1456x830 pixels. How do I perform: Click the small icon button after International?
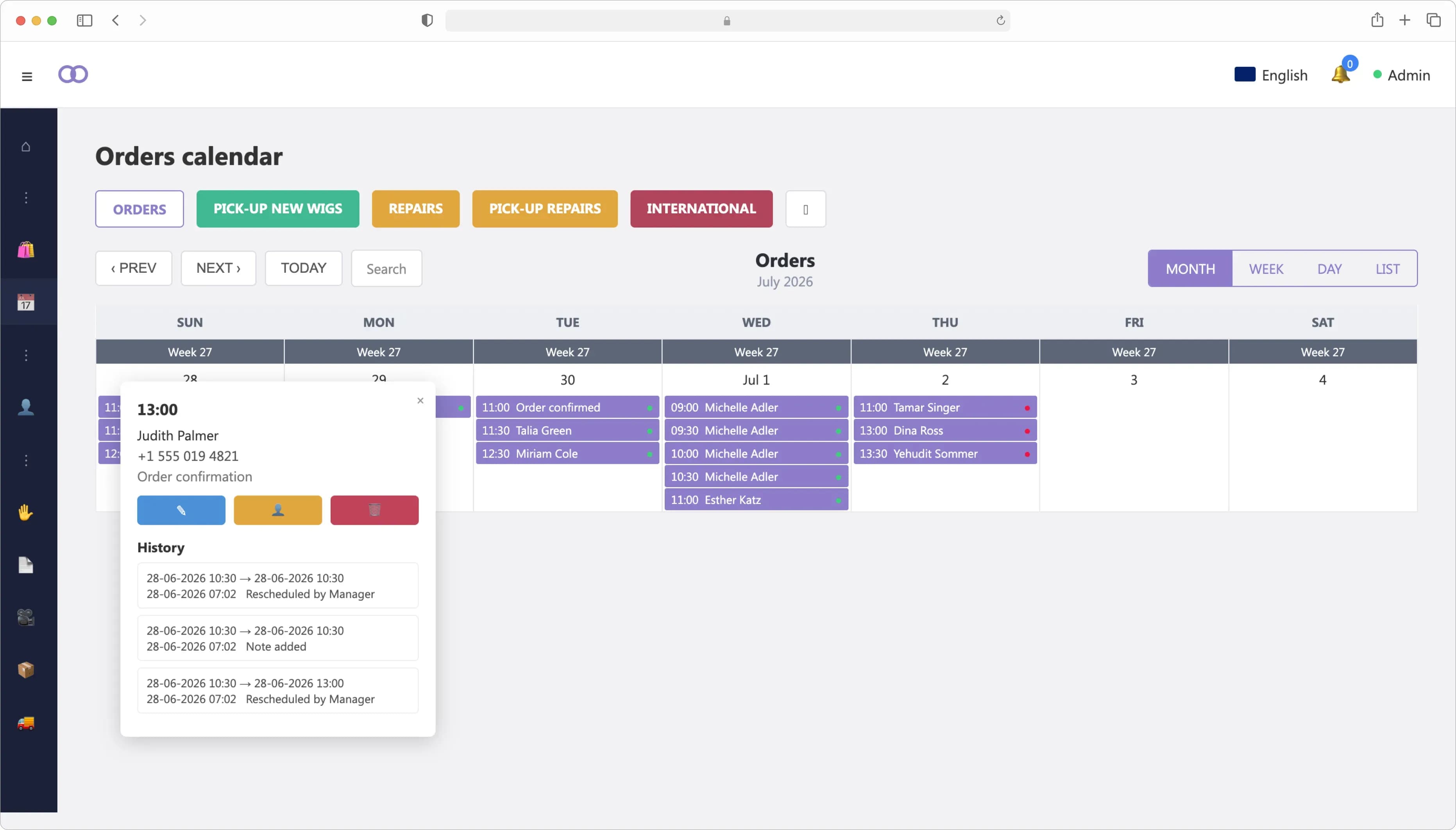click(806, 209)
